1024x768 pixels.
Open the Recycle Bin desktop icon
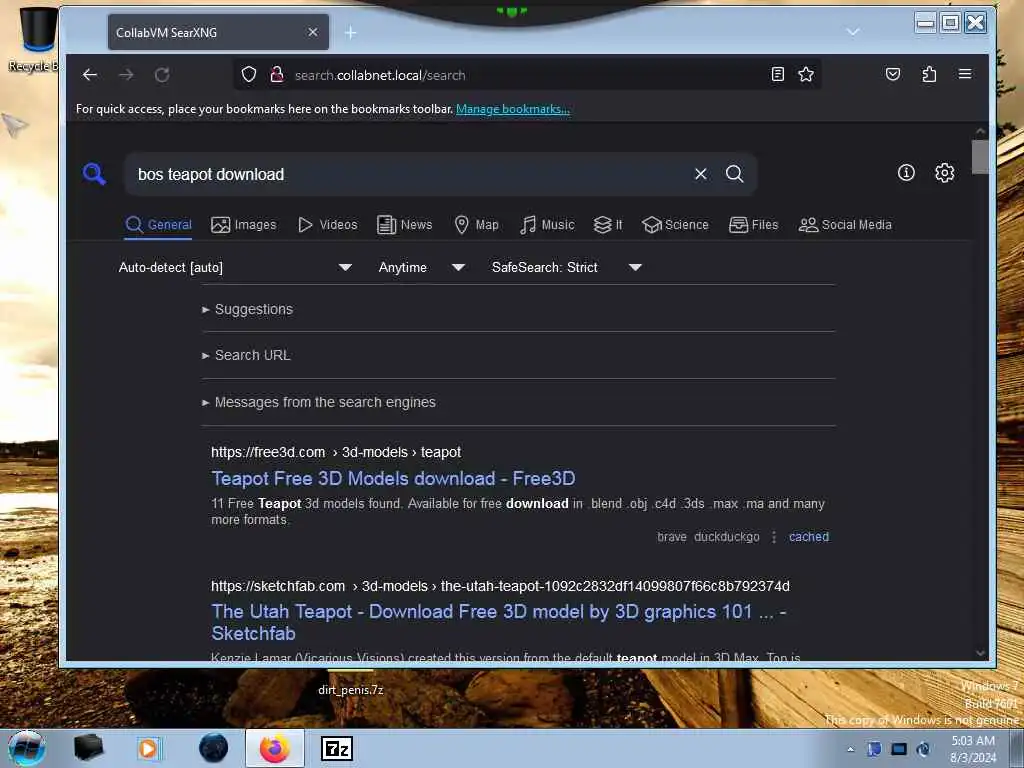coord(35,39)
